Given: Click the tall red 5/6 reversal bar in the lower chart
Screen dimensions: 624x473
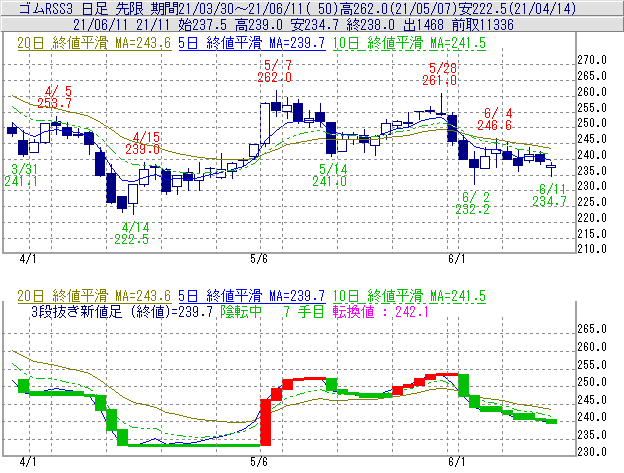Looking at the screenshot, I should pyautogui.click(x=265, y=422).
